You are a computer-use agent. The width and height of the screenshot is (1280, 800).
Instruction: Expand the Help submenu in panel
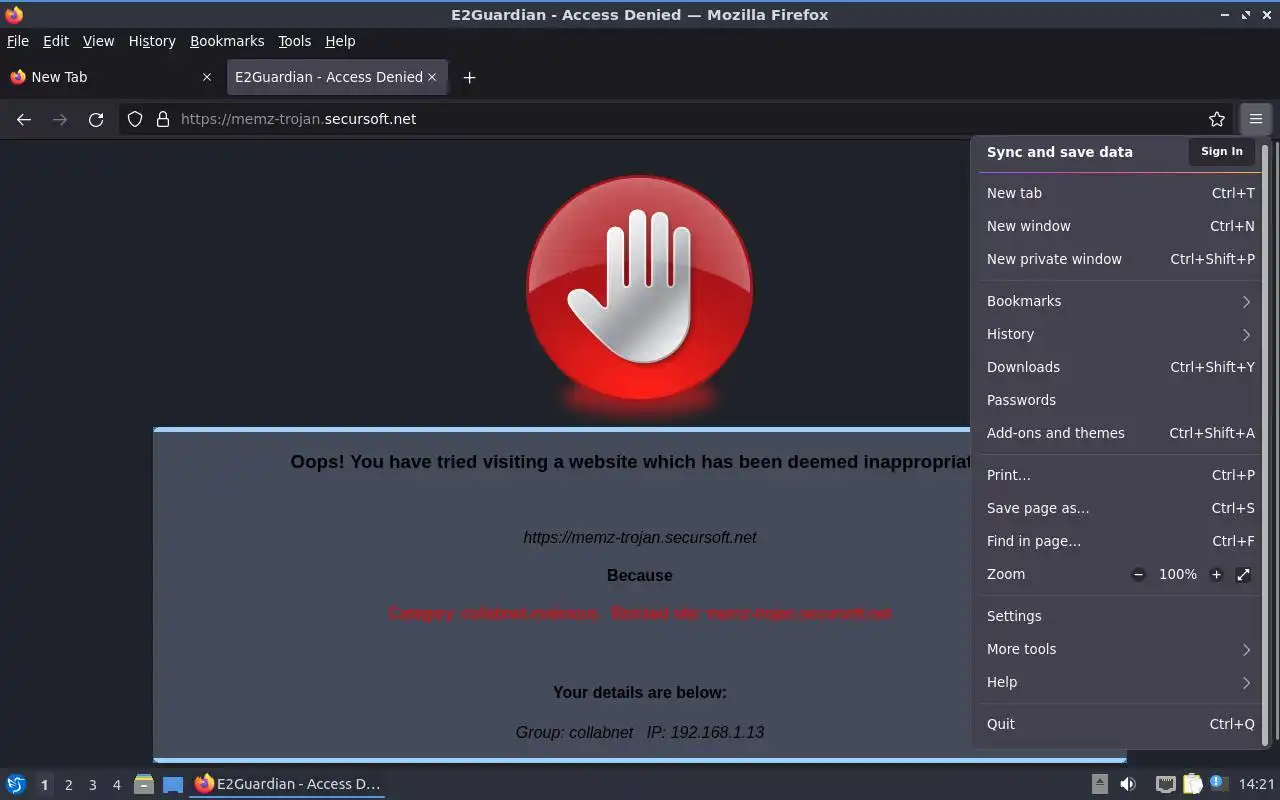pyautogui.click(x=1120, y=682)
